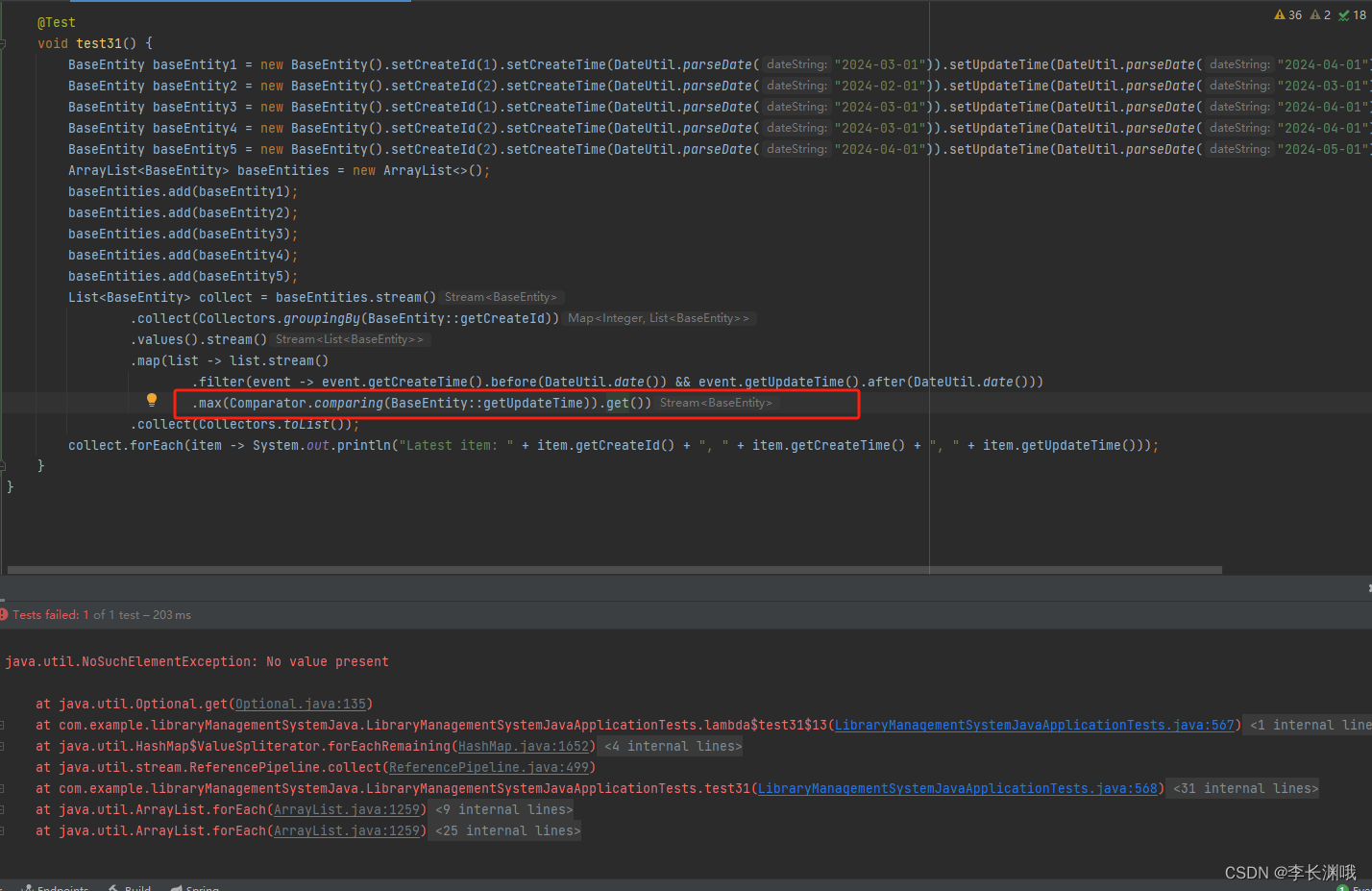The width and height of the screenshot is (1372, 891).
Task: Open ArrayList.java:1259 link beside '<9 internal lines>'
Action: [347, 809]
